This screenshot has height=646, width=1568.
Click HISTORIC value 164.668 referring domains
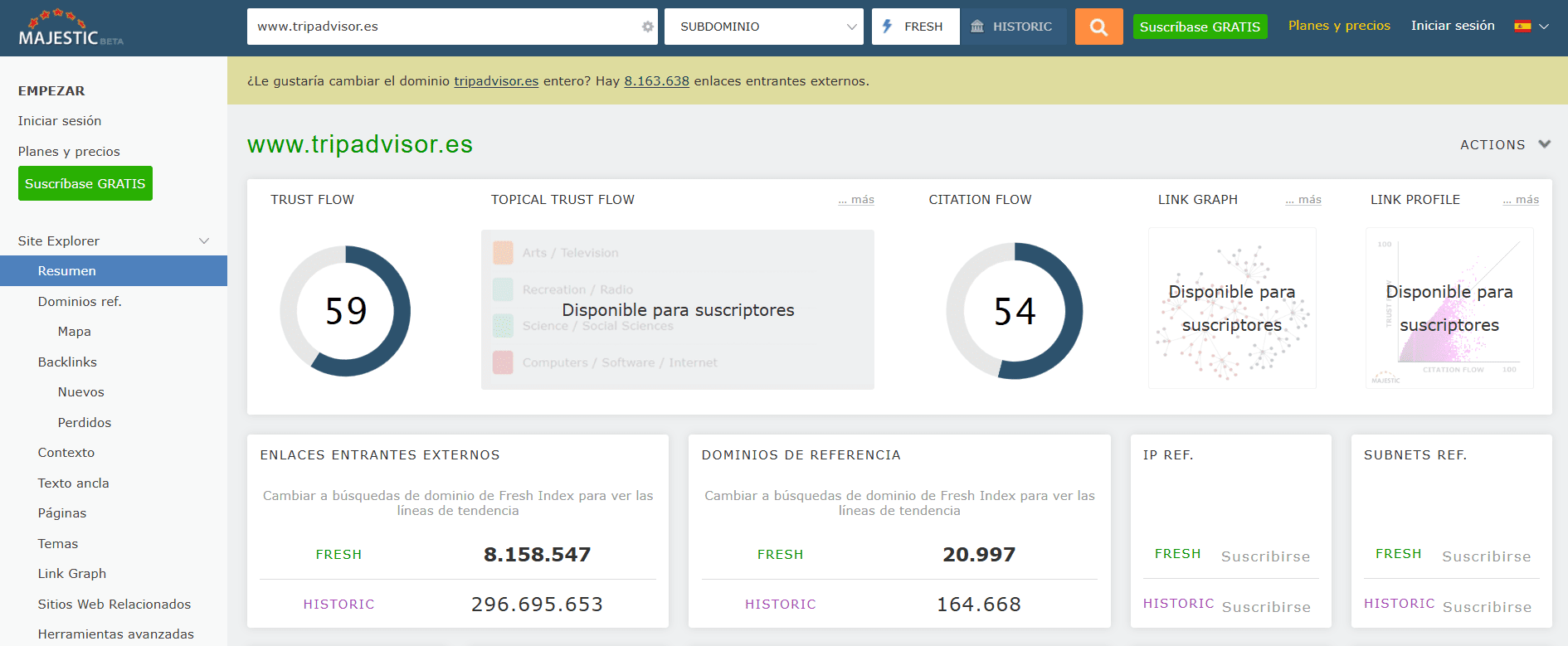pos(979,605)
